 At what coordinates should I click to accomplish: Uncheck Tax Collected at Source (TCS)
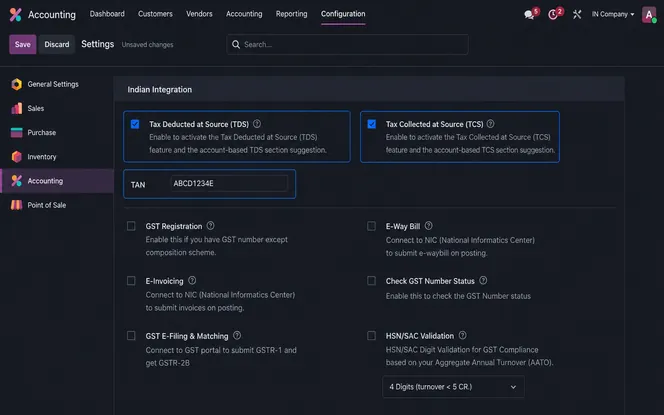372,124
